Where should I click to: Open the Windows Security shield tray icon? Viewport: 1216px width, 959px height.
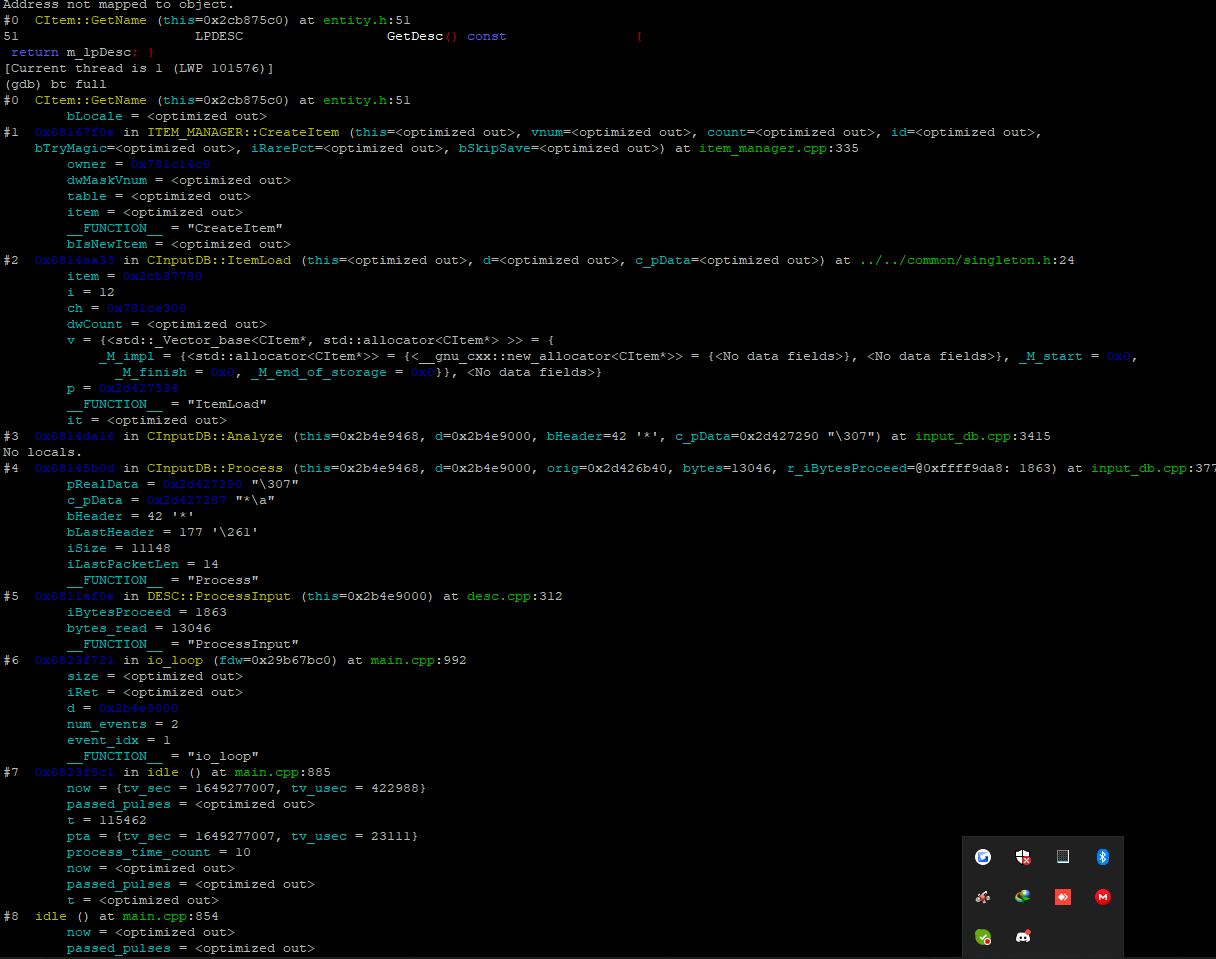coord(1023,857)
